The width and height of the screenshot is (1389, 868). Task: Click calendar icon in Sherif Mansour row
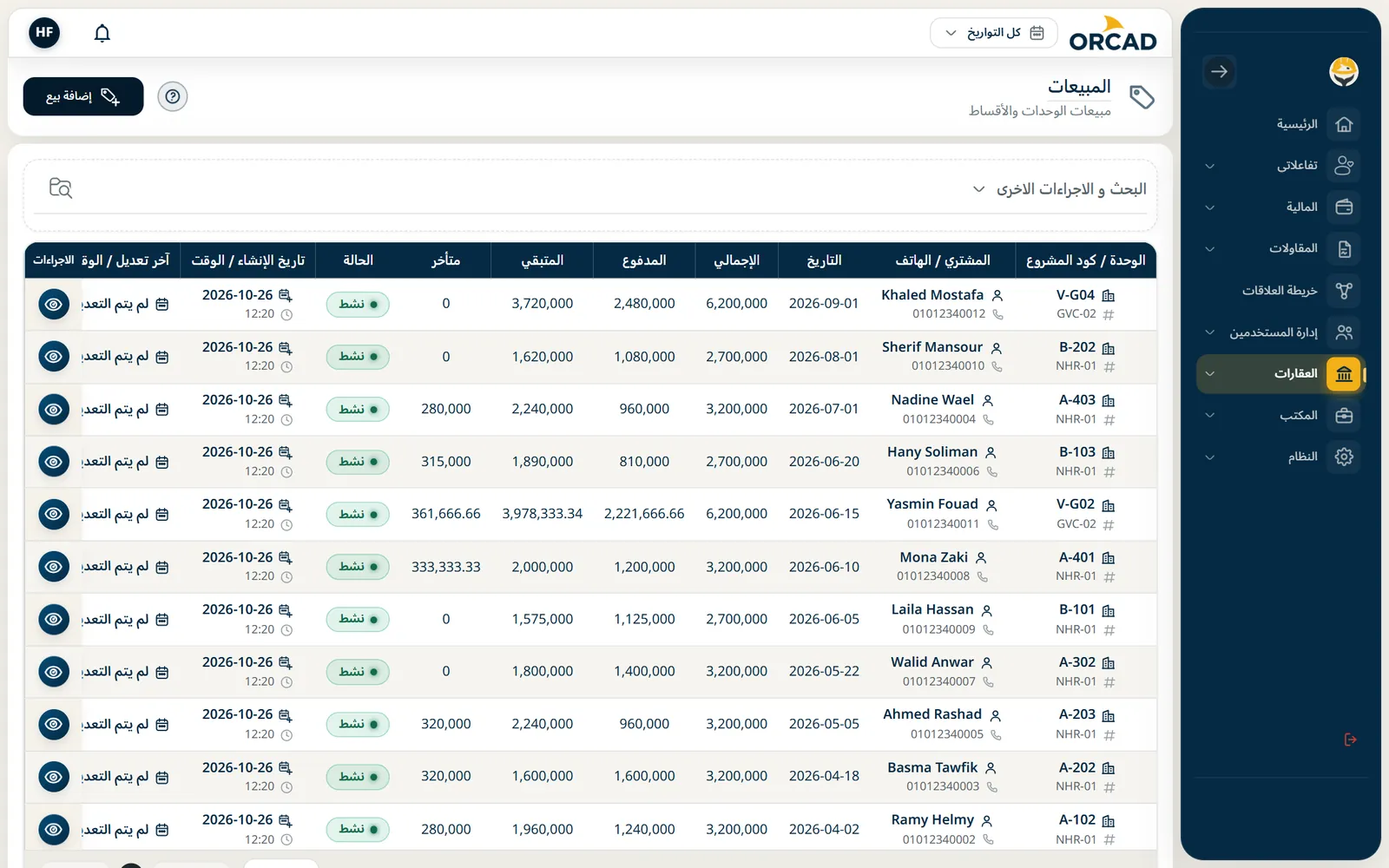pos(162,357)
